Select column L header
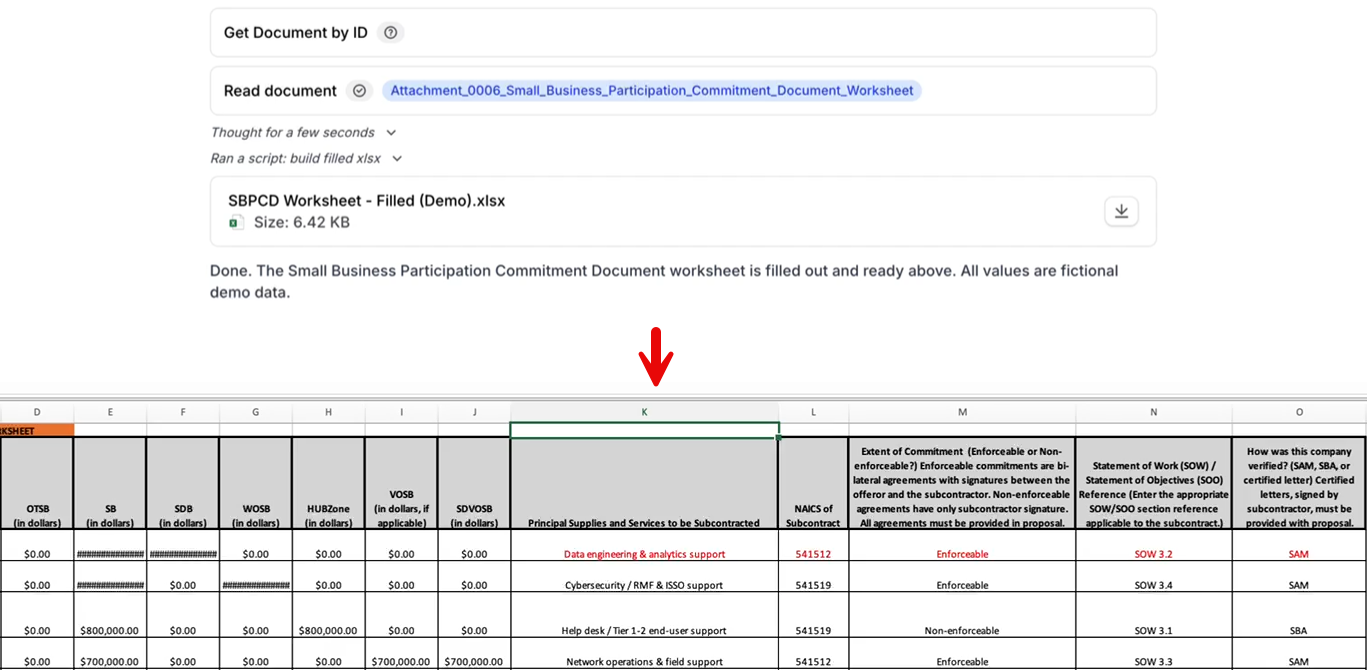 point(813,412)
